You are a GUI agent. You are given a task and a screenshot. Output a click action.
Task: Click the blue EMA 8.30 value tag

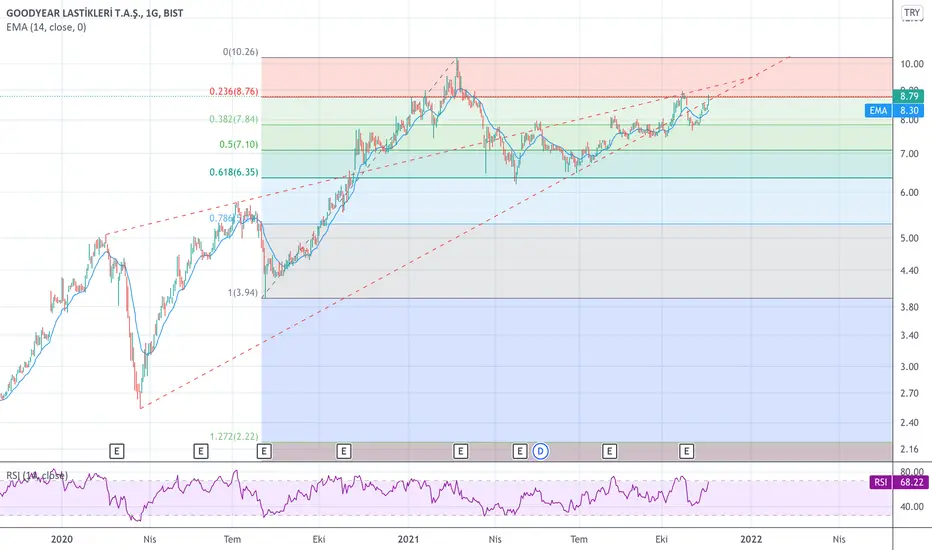[895, 110]
